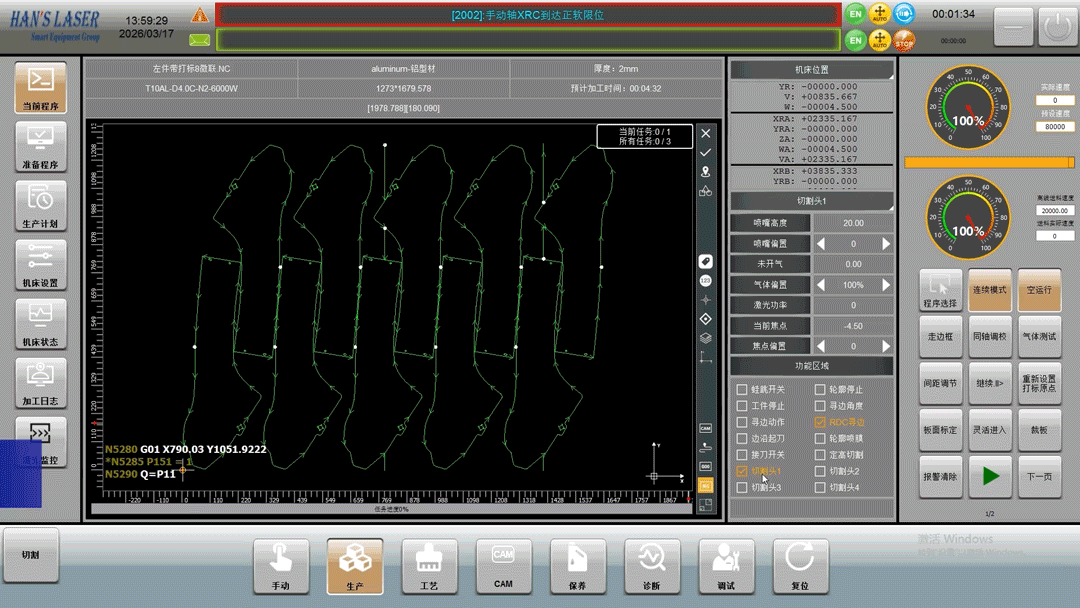Toggle the 蛙跳开关 checkbox
This screenshot has height=608, width=1080.
(742, 390)
